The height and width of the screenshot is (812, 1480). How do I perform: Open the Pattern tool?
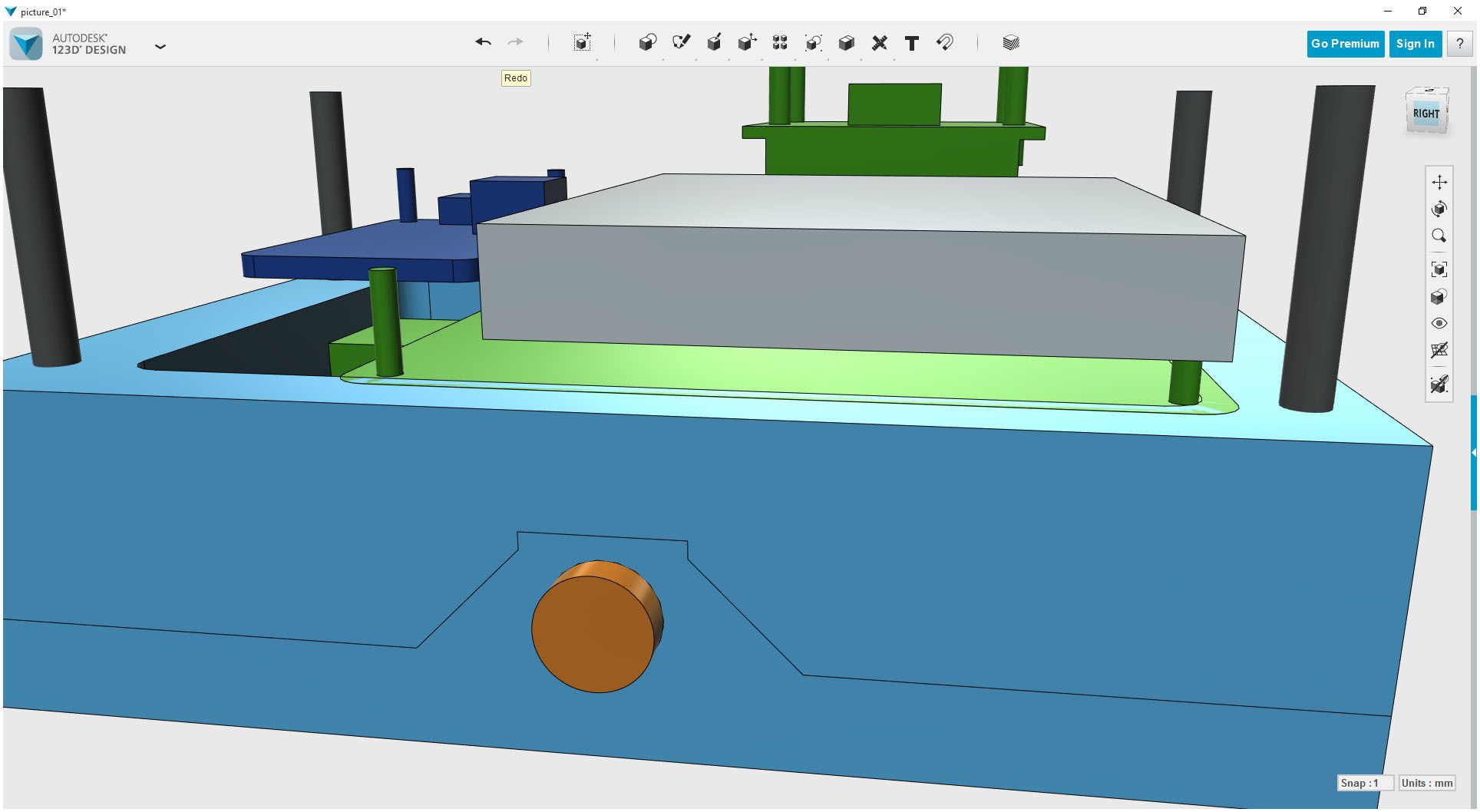pyautogui.click(x=780, y=43)
